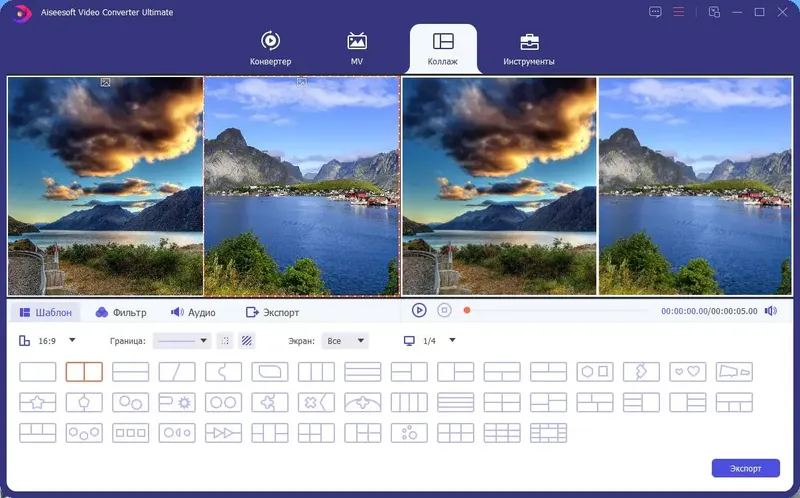The image size is (800, 498).
Task: Select the puzzle-edge split template
Action: coord(223,372)
